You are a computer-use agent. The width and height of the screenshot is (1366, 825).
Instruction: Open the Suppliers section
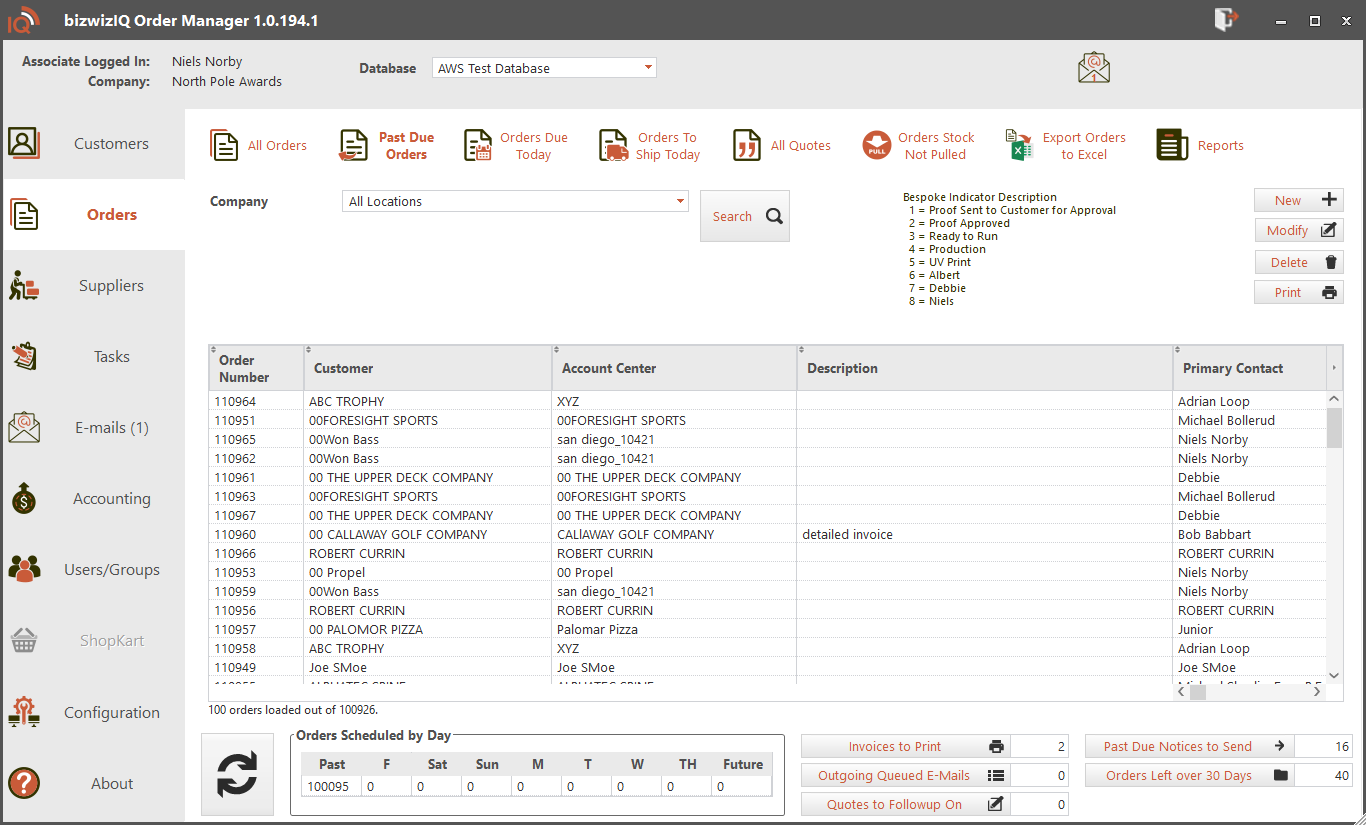click(94, 286)
